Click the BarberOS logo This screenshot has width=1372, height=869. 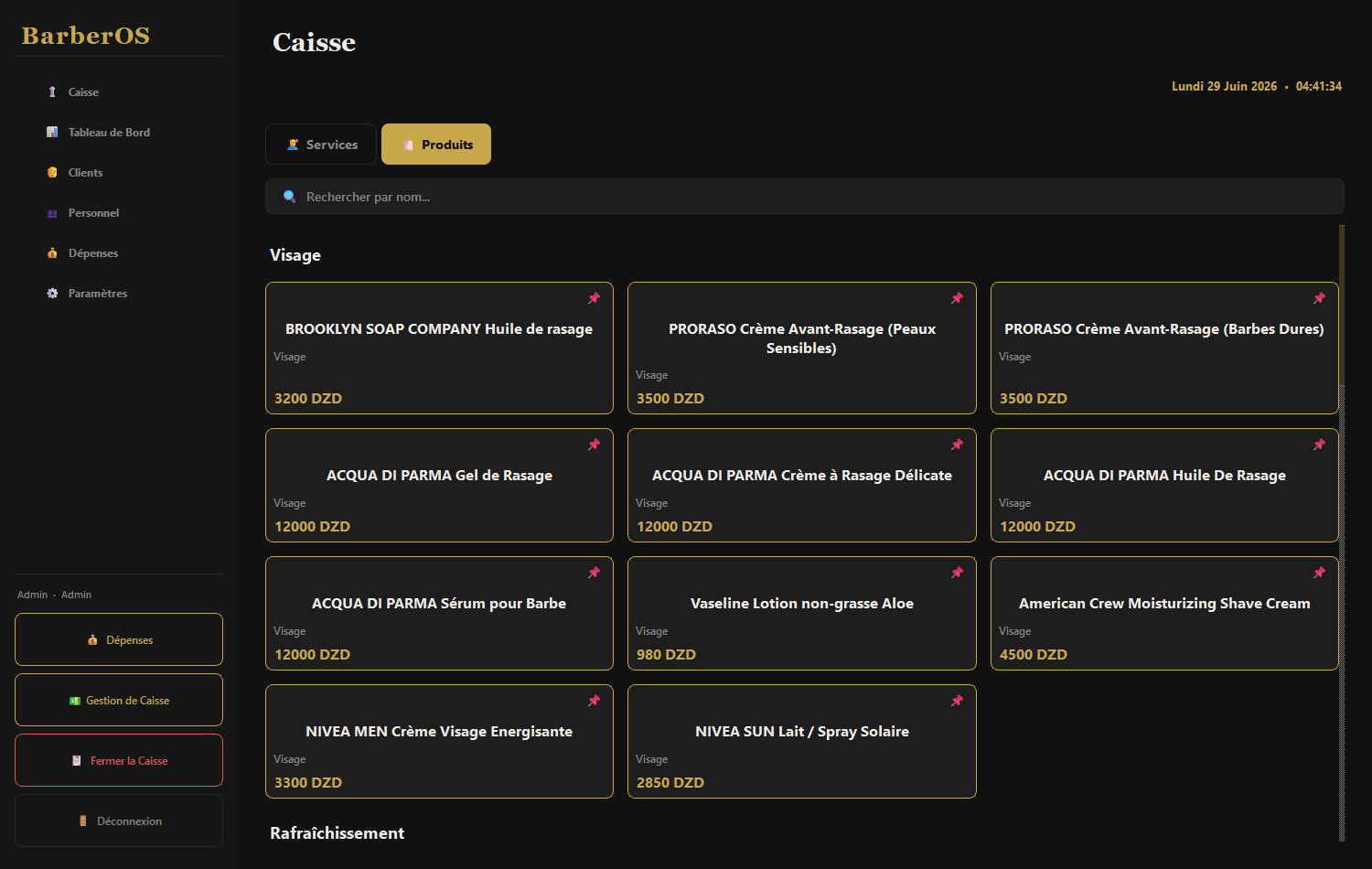click(x=86, y=36)
